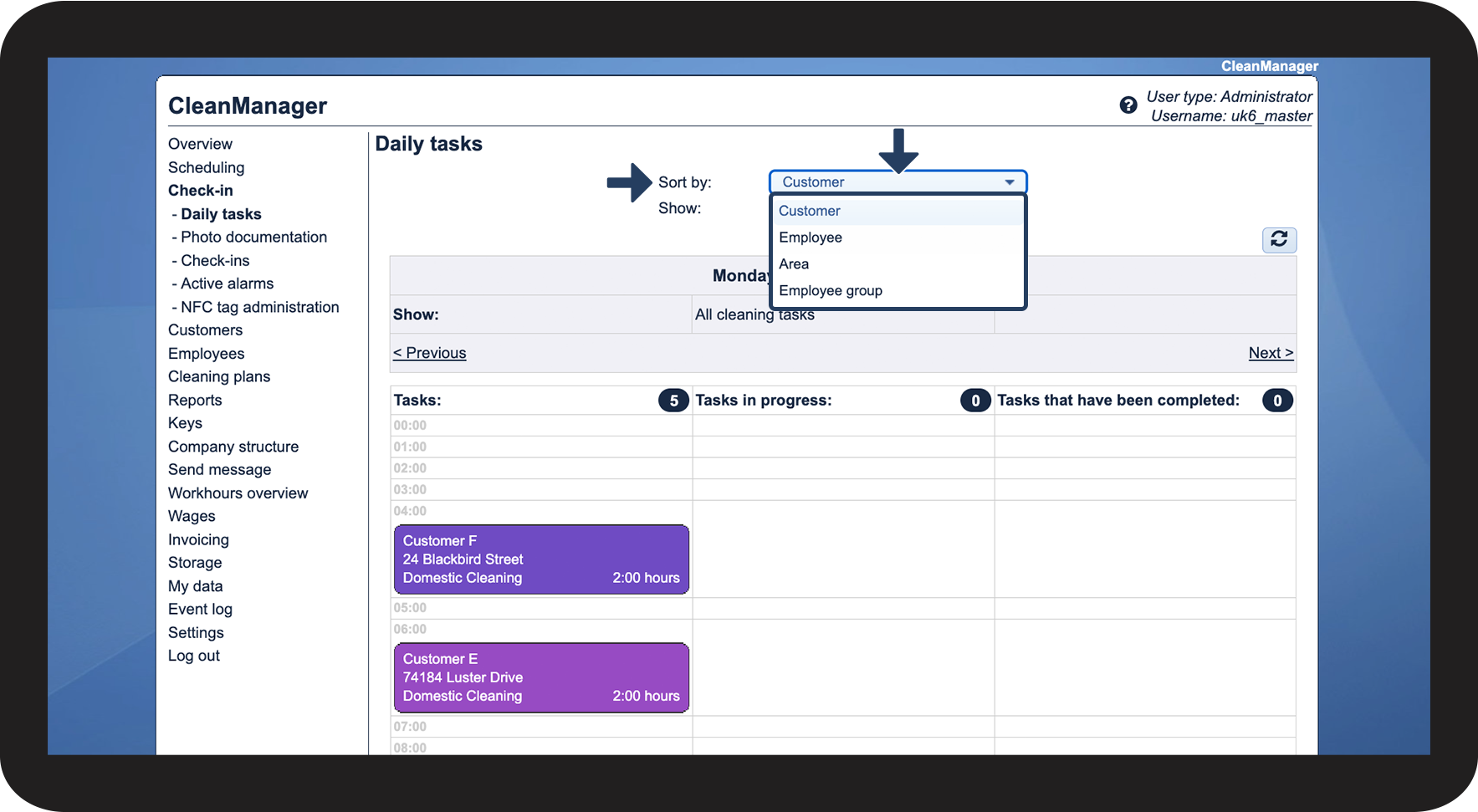Image resolution: width=1478 pixels, height=812 pixels.
Task: Click the refresh icon button
Action: coord(1279,240)
